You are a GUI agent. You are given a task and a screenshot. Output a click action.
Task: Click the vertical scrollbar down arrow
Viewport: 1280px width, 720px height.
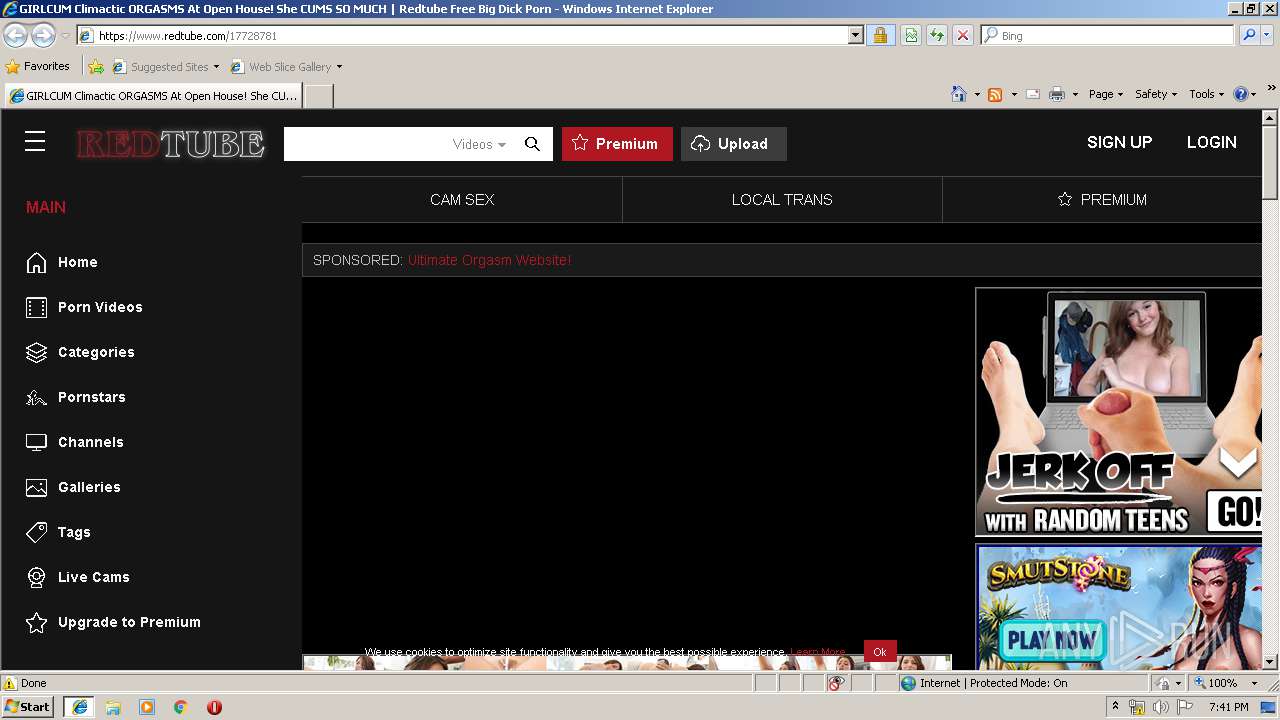tap(1270, 661)
